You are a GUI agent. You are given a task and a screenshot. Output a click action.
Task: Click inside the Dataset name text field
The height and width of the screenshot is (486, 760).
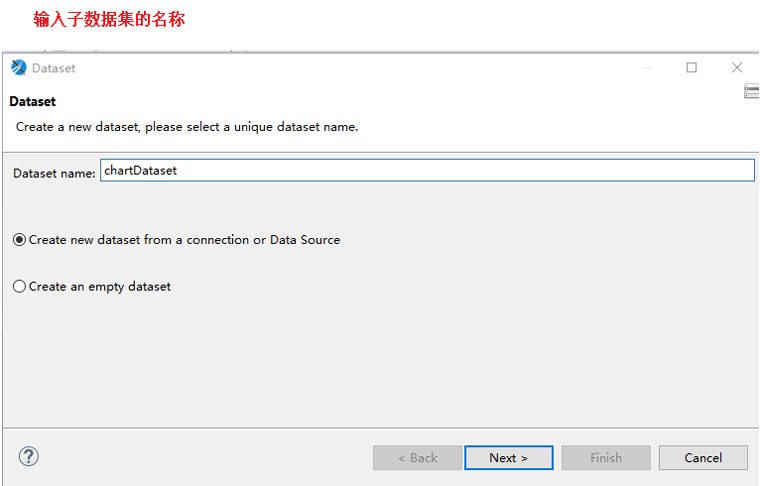(427, 171)
